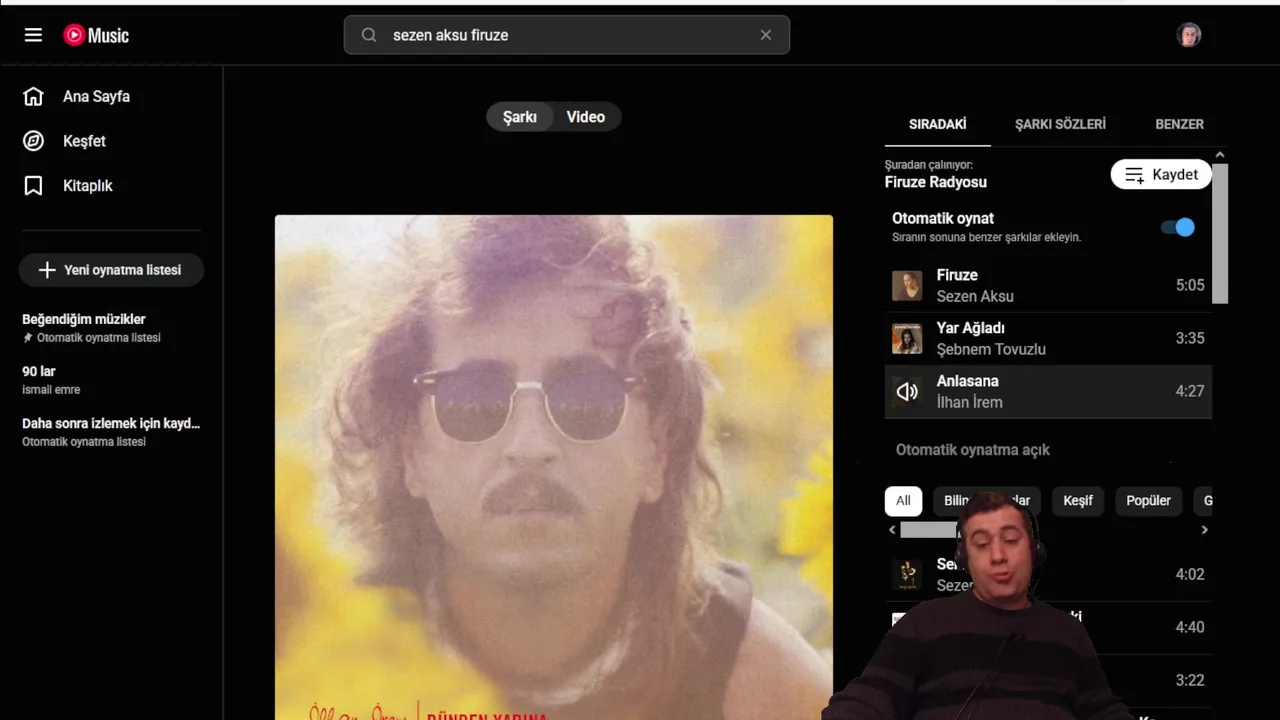Switch to Video mode

point(586,117)
